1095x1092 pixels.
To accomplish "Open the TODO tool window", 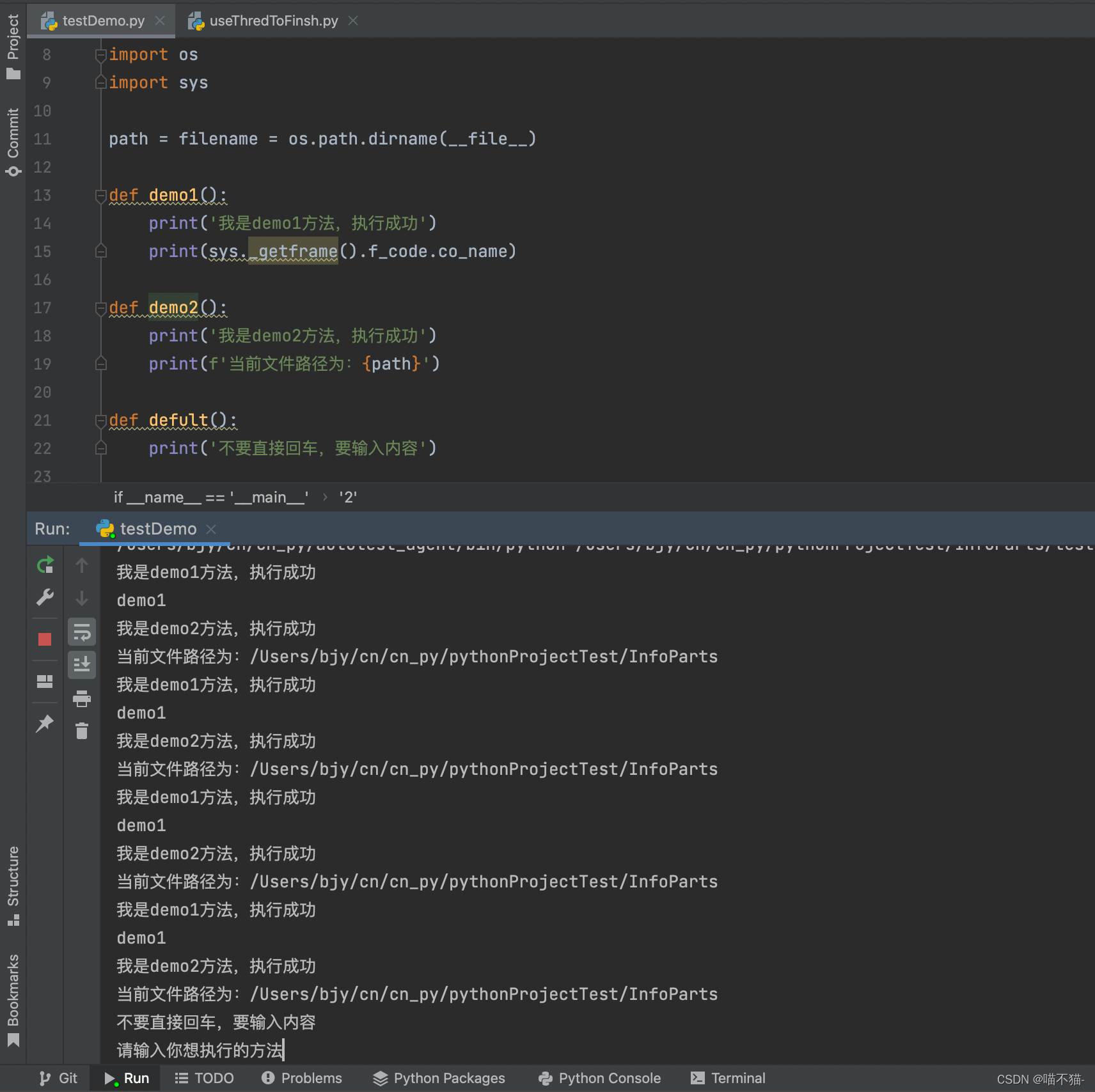I will [205, 1079].
